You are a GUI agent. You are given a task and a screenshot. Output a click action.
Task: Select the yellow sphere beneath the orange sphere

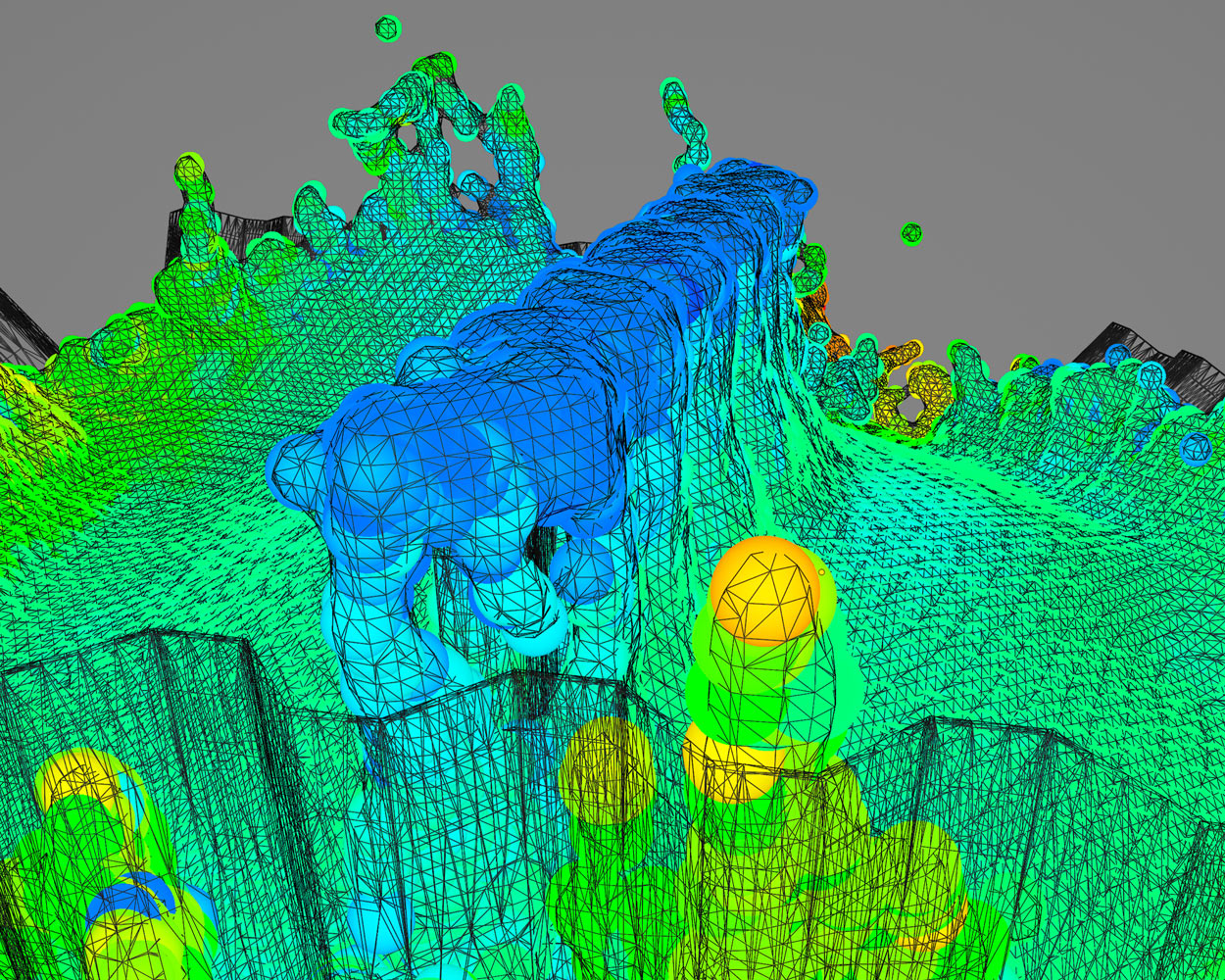(x=730, y=764)
